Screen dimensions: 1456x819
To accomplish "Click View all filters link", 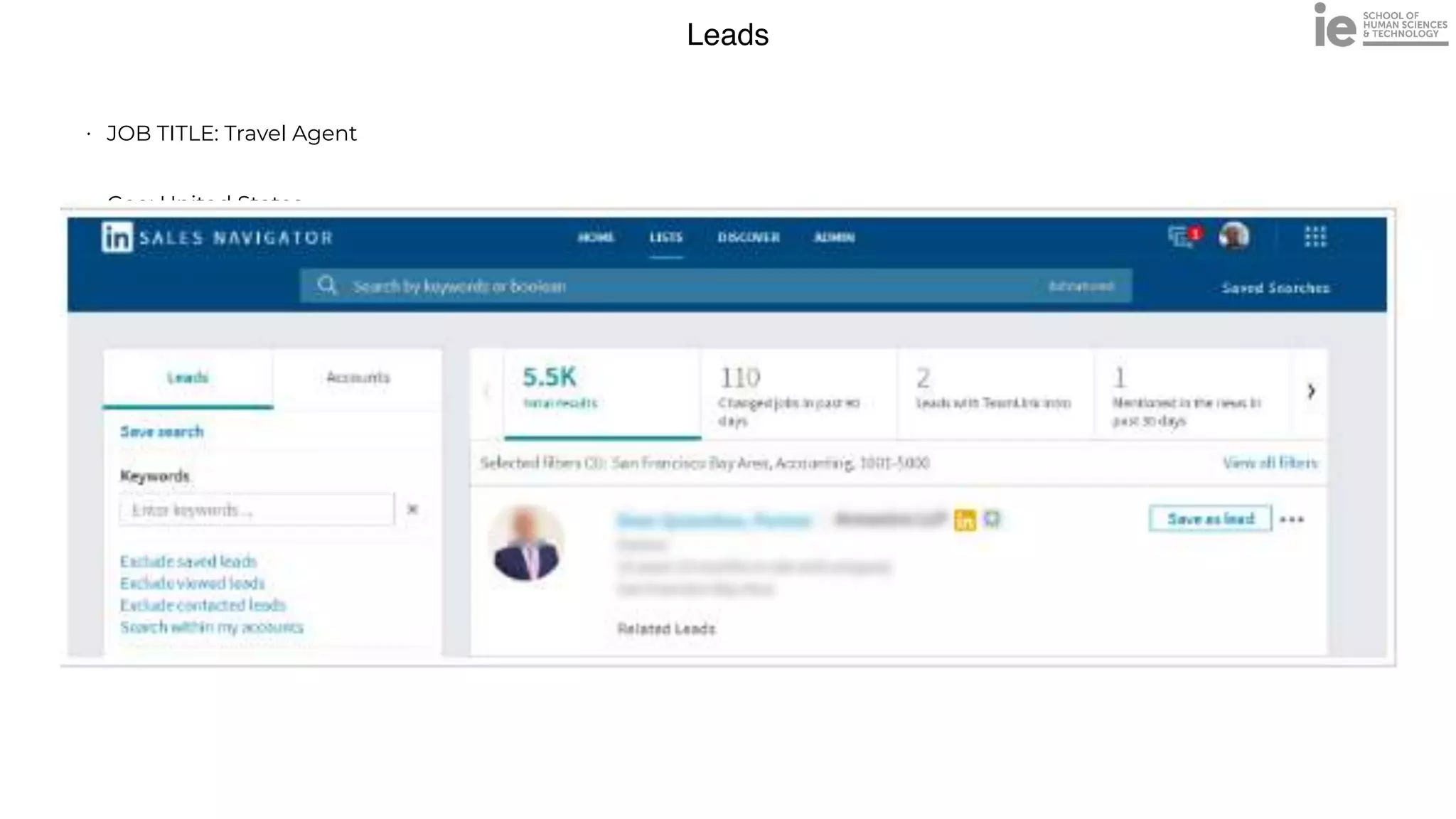I will (1270, 463).
